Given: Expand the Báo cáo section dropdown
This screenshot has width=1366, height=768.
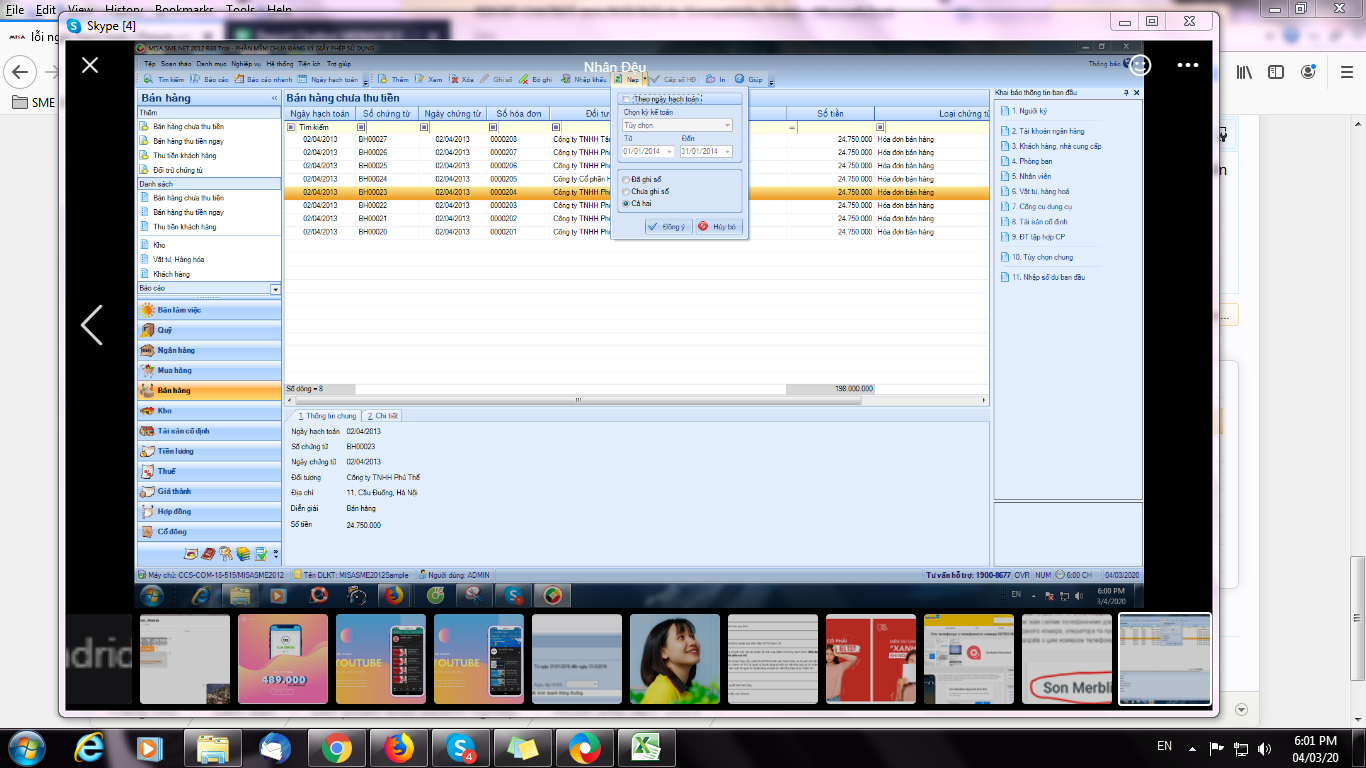Looking at the screenshot, I should coord(275,289).
